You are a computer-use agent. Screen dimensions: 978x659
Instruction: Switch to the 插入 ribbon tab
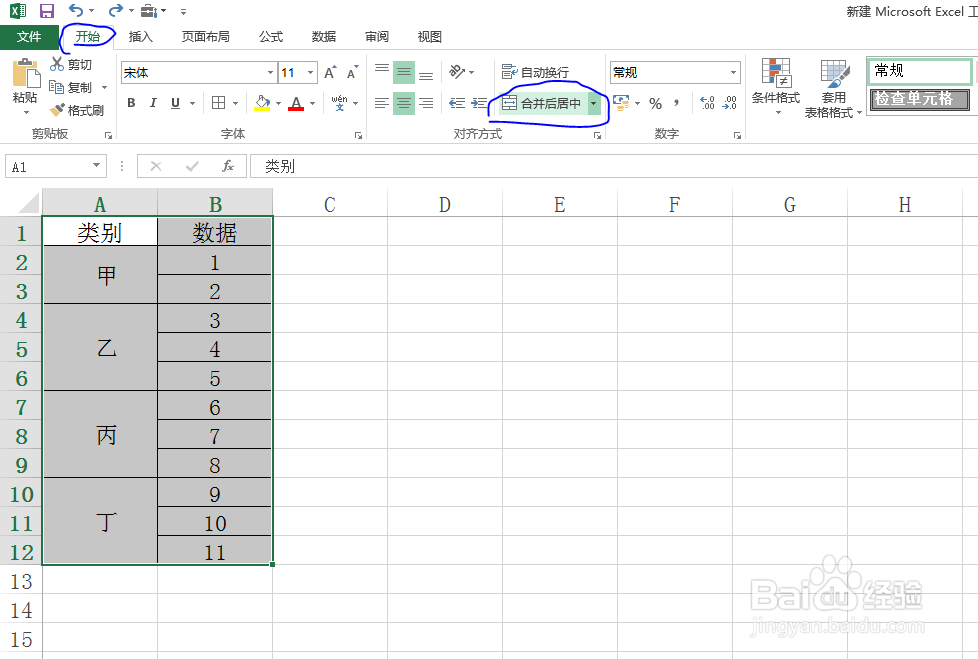tap(138, 36)
